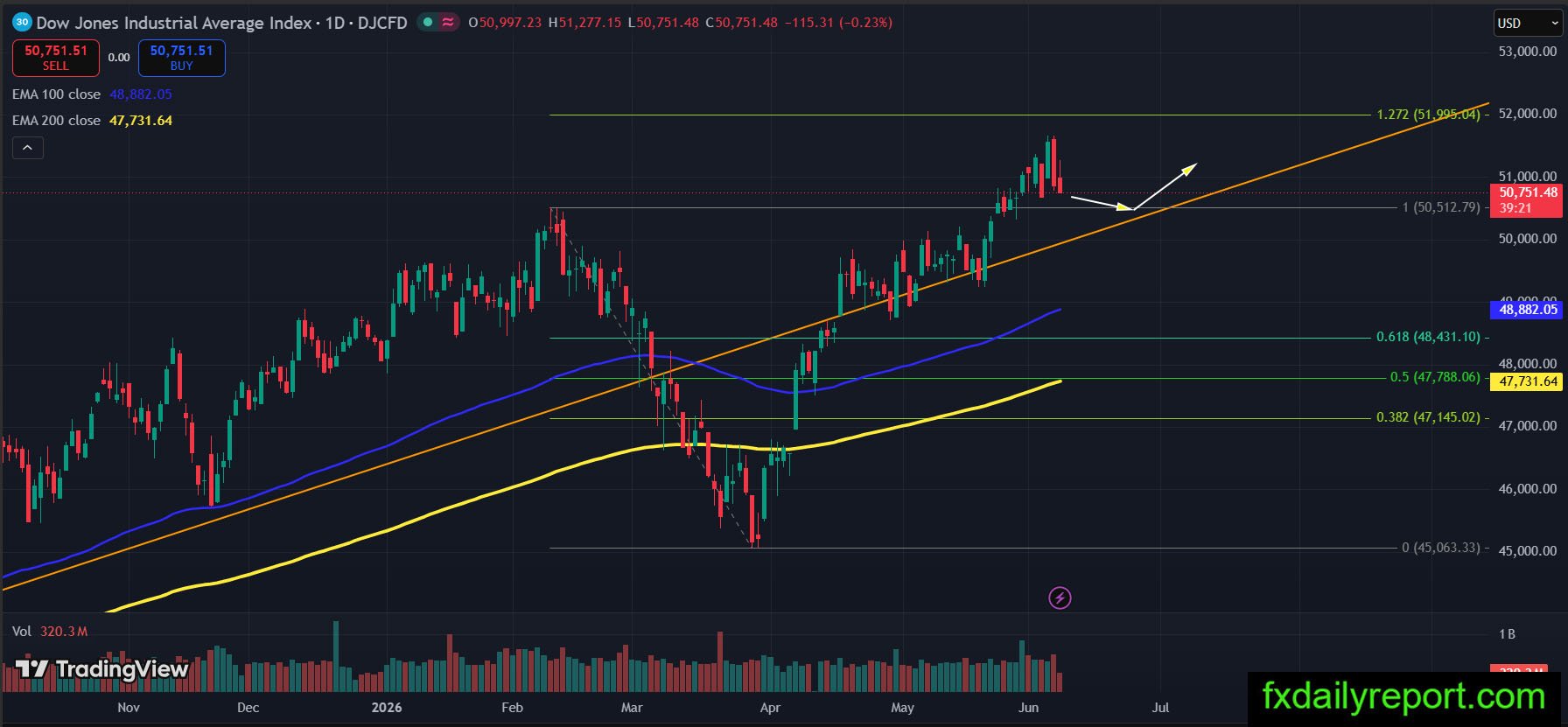Viewport: 1568px width, 727px height.
Task: Click the Apr label on time axis
Action: pos(770,708)
